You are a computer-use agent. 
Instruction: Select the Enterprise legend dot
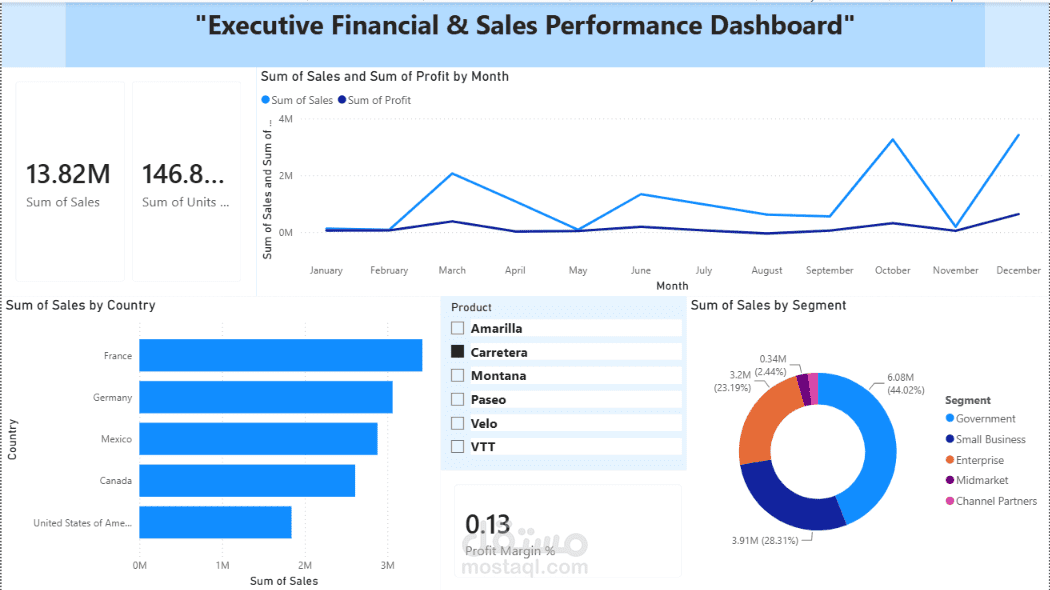click(x=950, y=459)
